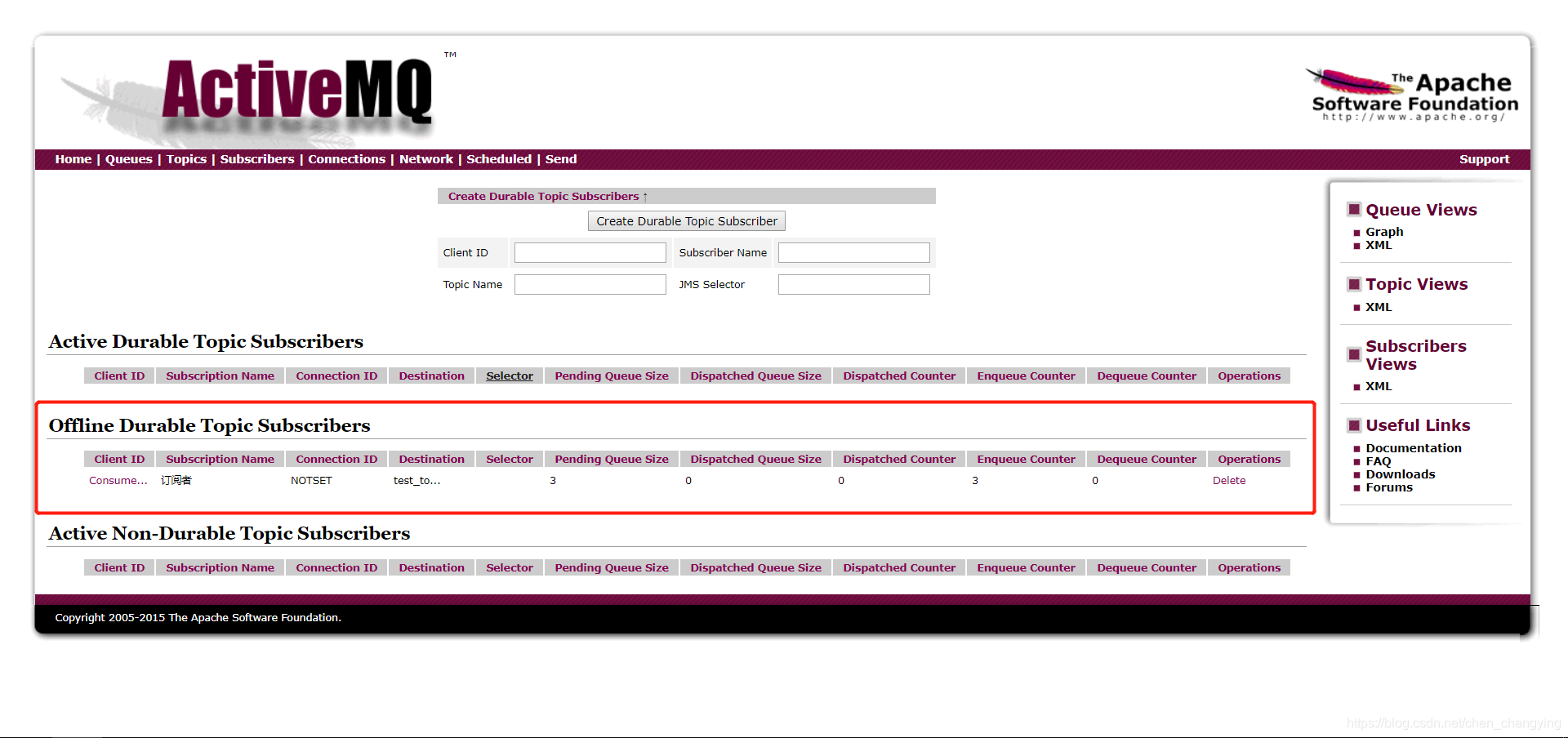The image size is (1568, 738).
Task: Sort offline durable subscribers by Client ID
Action: click(119, 459)
